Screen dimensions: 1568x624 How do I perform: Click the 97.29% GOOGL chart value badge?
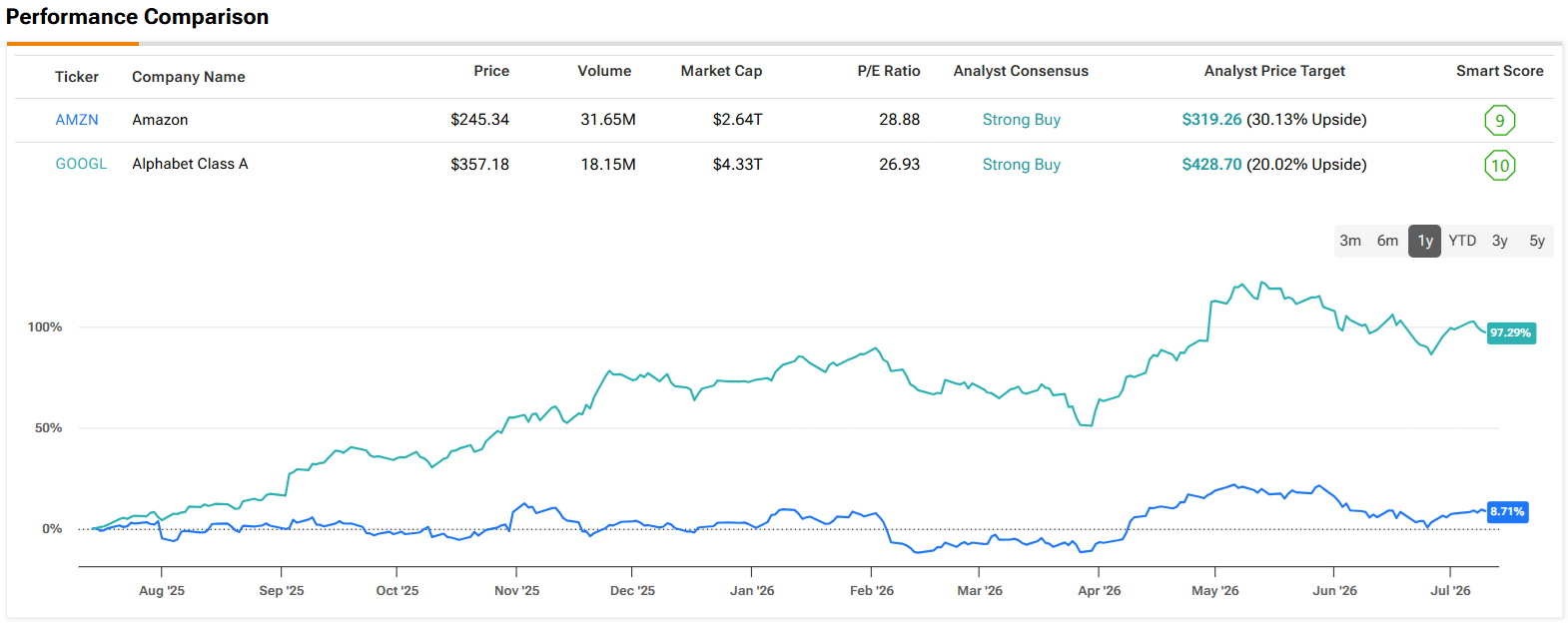(1511, 332)
